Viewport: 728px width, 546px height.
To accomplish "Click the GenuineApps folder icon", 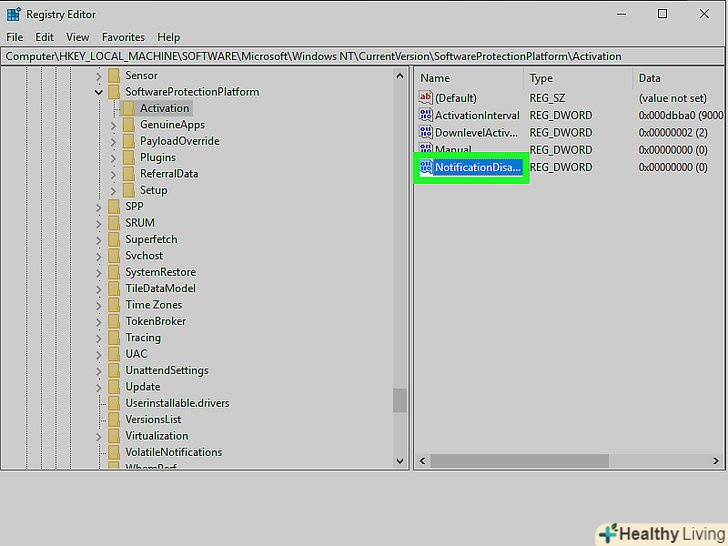I will coord(128,125).
